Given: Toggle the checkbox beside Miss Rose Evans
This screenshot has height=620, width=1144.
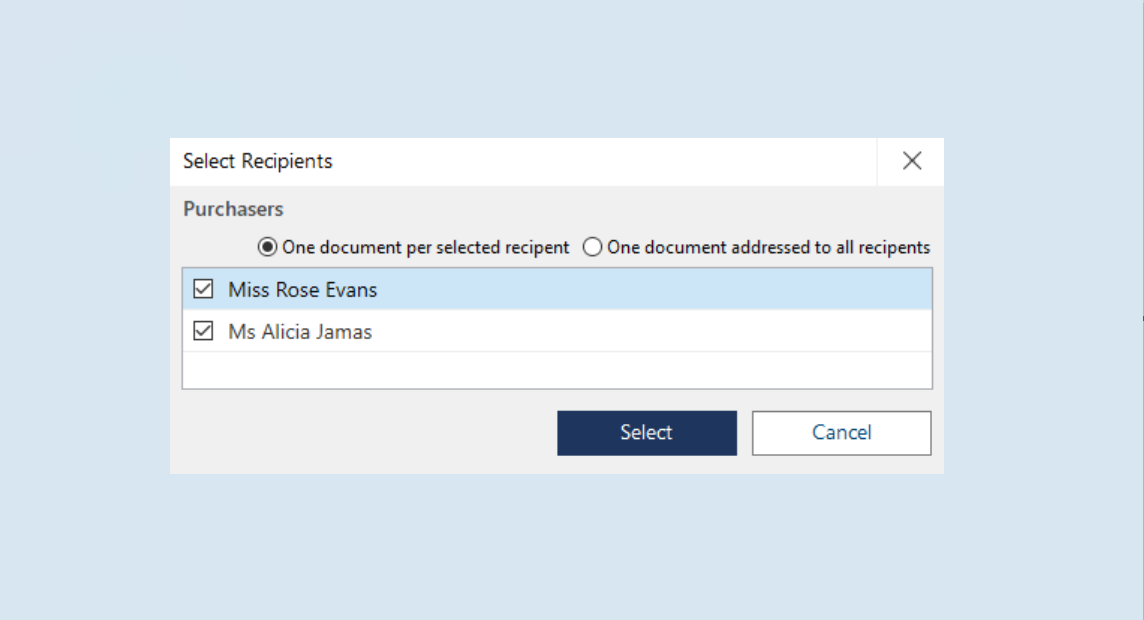Looking at the screenshot, I should pos(204,289).
